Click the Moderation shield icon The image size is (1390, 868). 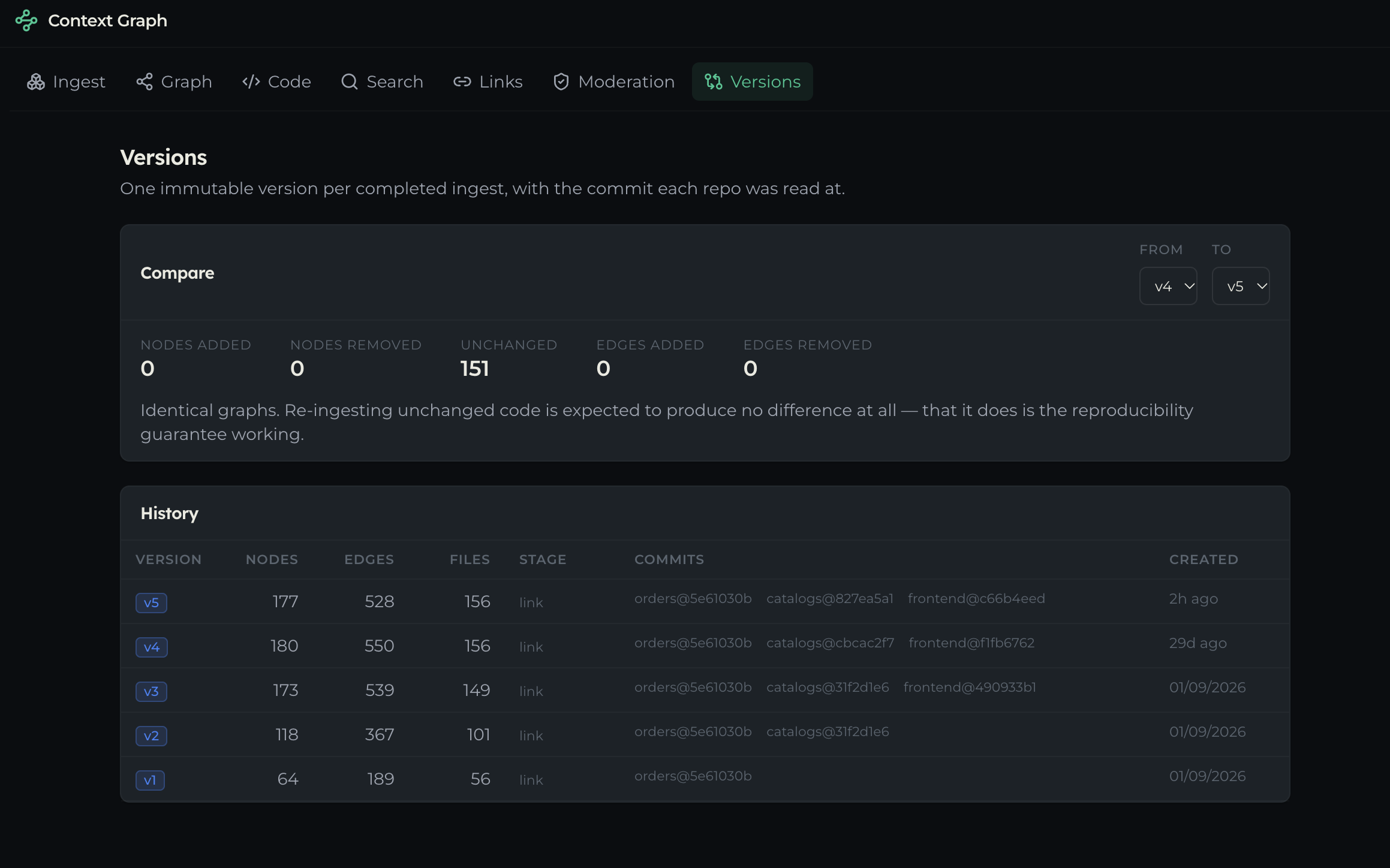click(561, 82)
